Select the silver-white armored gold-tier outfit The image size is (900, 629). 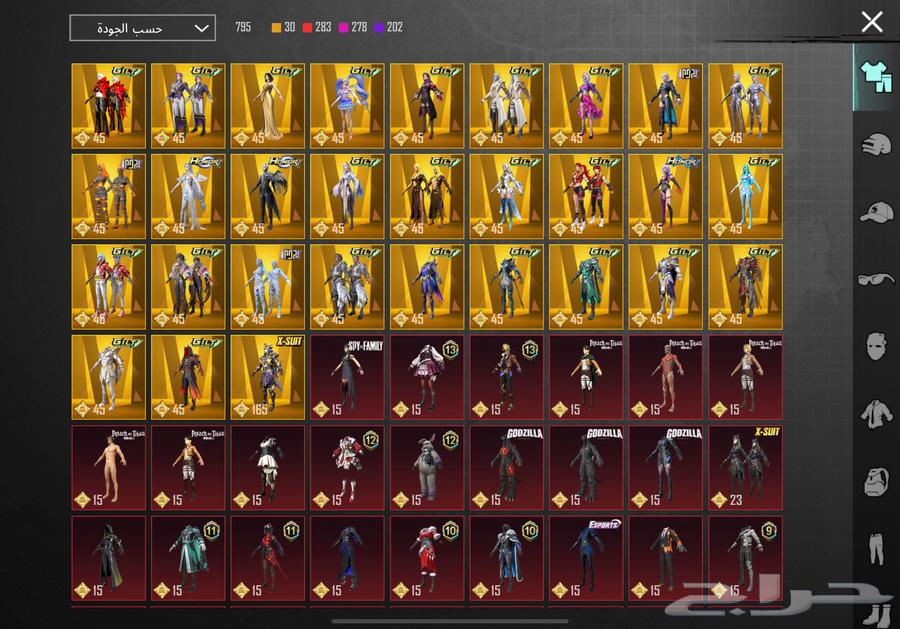[108, 378]
